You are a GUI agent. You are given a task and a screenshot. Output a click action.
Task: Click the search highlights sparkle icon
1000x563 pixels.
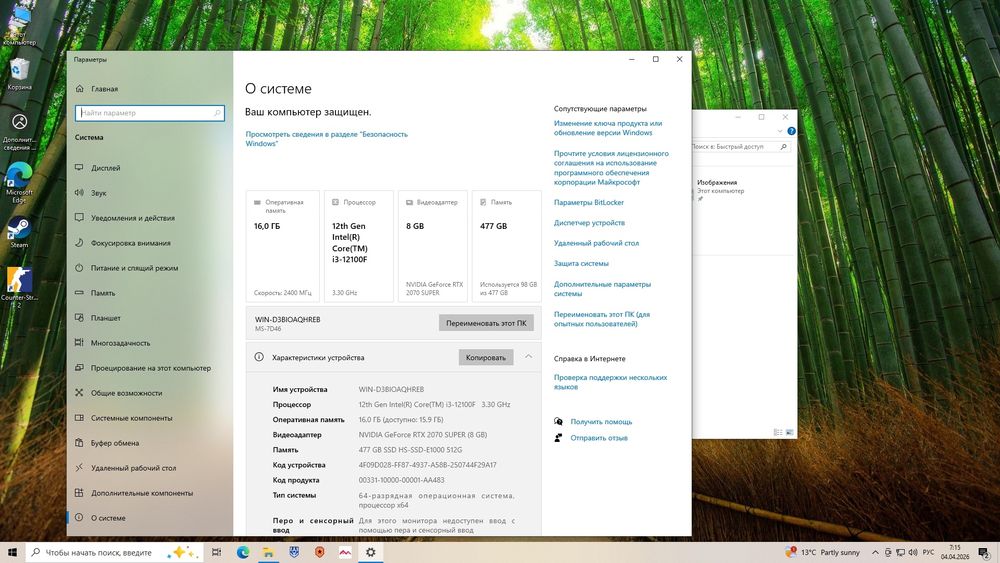182,552
